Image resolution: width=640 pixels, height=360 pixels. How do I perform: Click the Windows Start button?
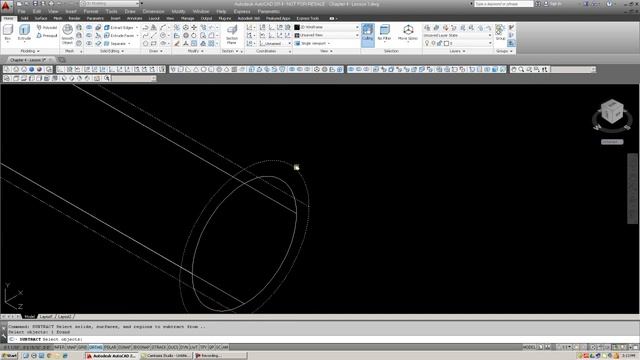point(10,356)
